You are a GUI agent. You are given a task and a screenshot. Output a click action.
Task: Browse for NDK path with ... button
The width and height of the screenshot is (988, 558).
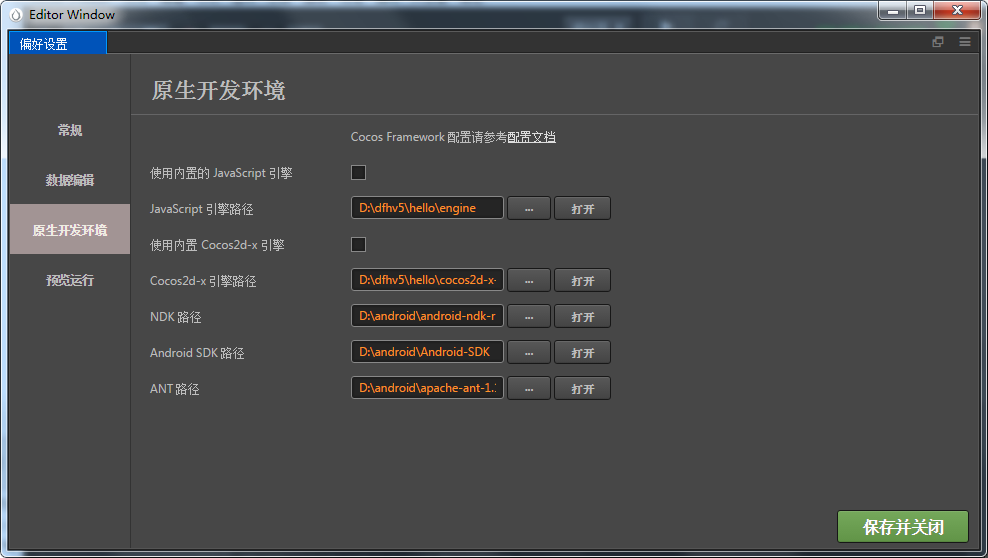pos(529,316)
